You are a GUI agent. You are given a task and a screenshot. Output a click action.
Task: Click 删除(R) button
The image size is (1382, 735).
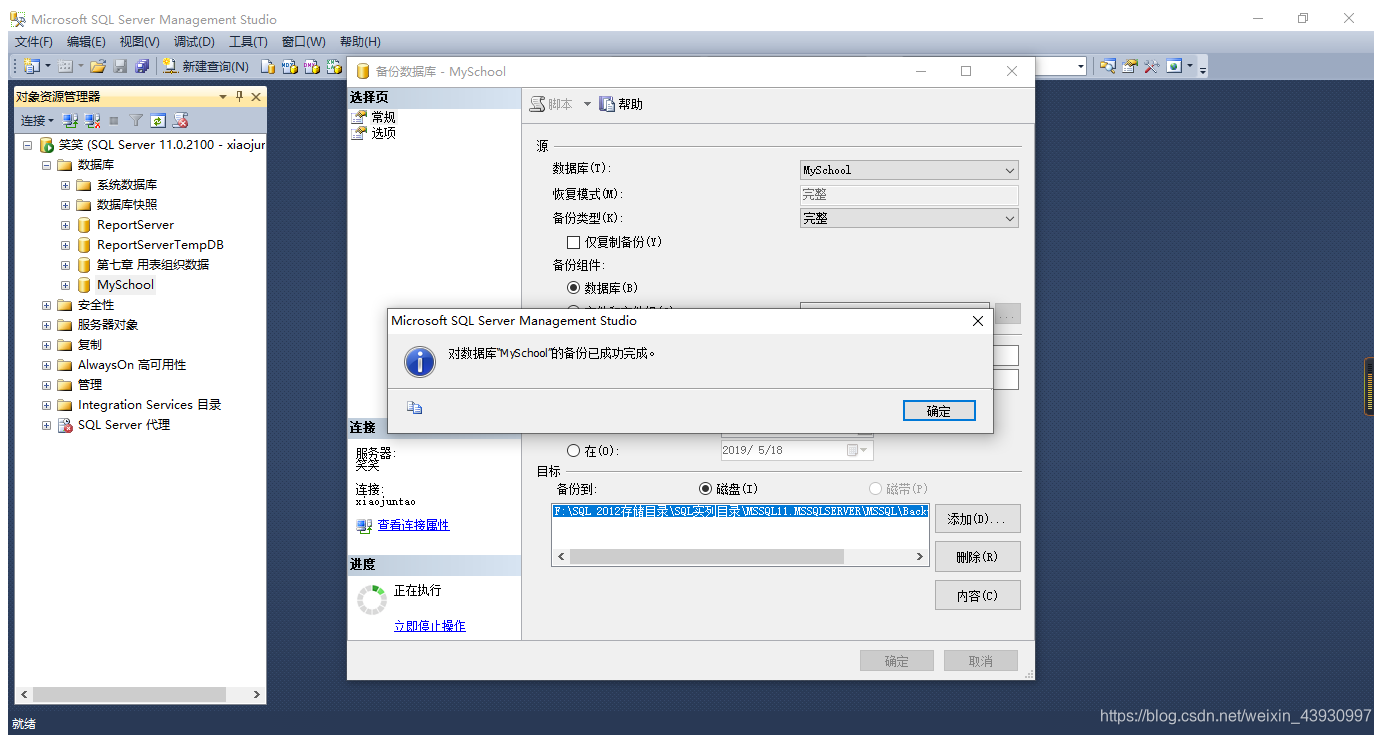click(978, 557)
